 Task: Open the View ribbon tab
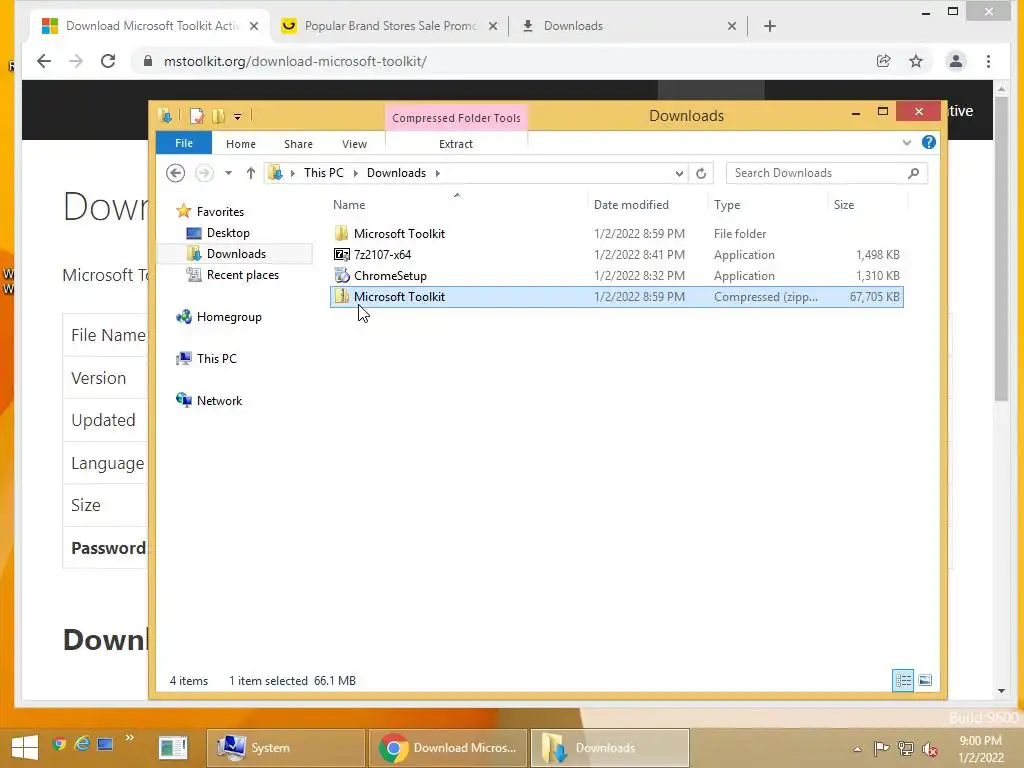coord(354,144)
